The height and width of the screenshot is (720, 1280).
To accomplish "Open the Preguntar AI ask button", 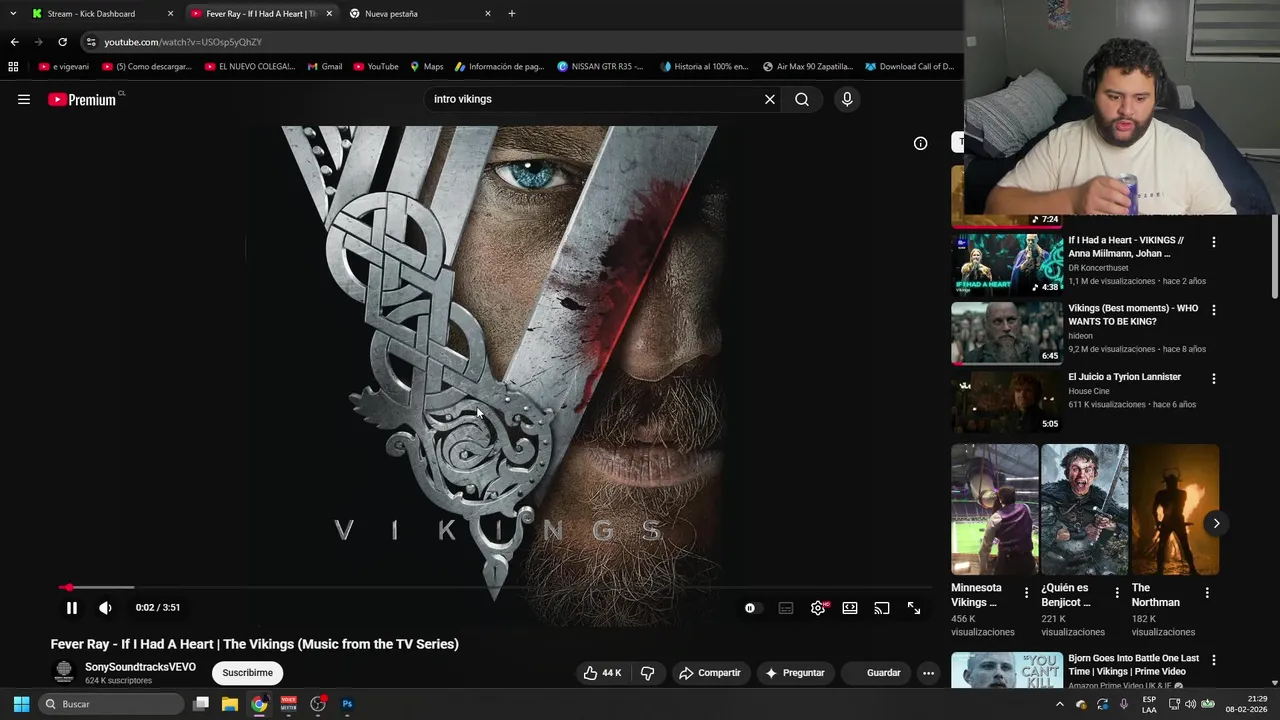I will click(x=795, y=673).
